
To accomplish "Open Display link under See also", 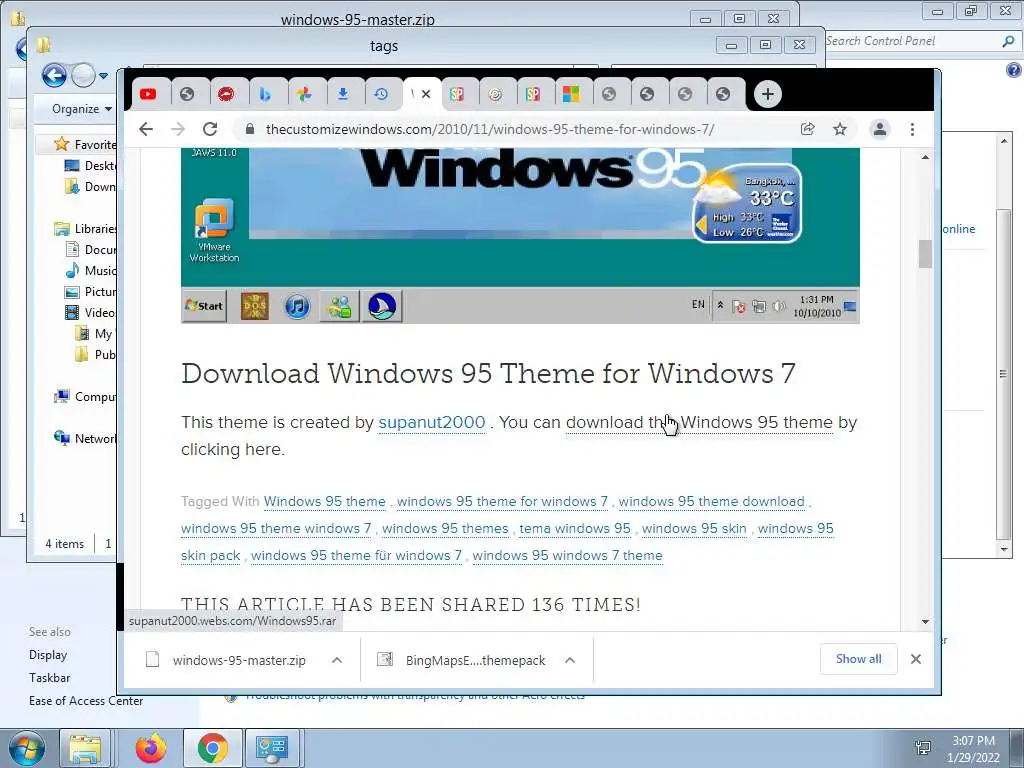I will pyautogui.click(x=48, y=655).
